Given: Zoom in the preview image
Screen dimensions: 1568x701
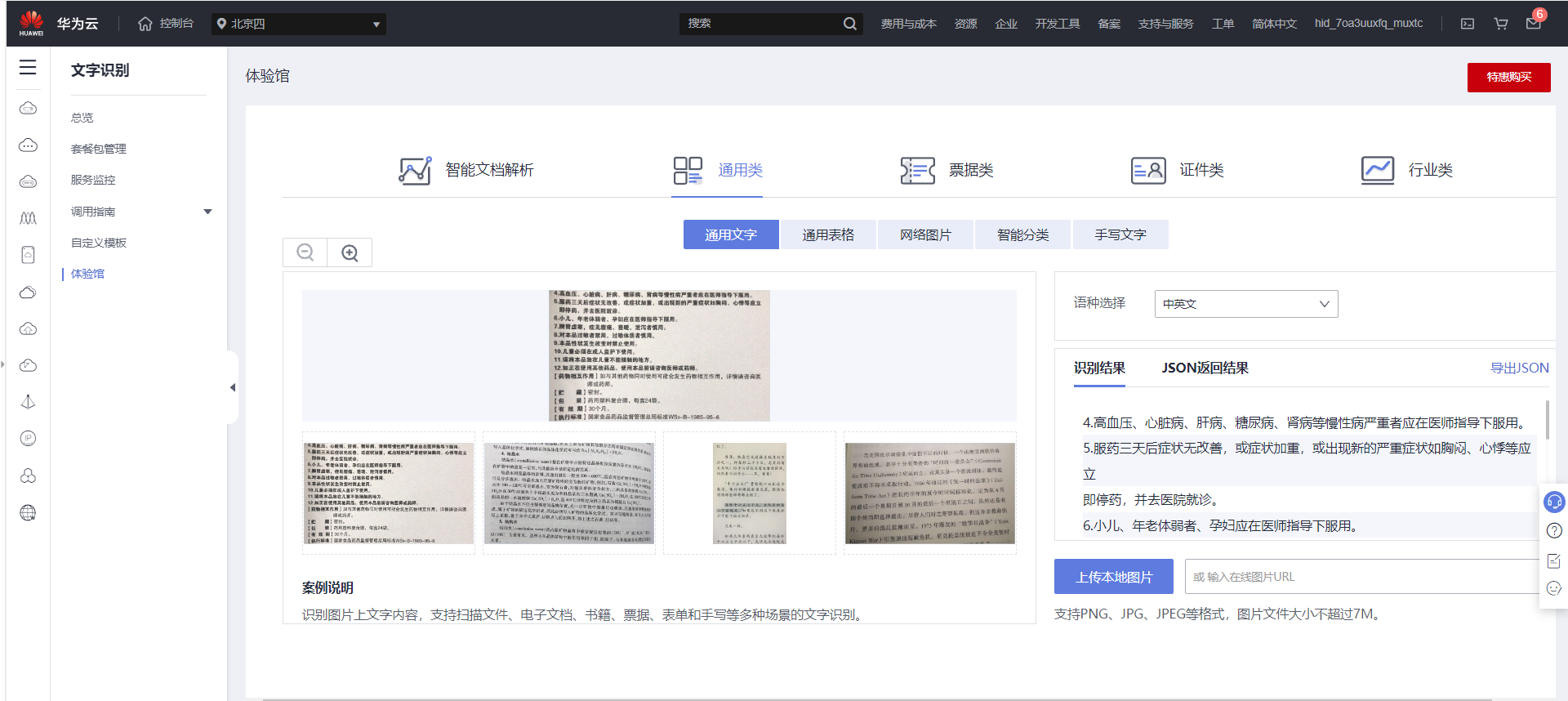Looking at the screenshot, I should 350,252.
